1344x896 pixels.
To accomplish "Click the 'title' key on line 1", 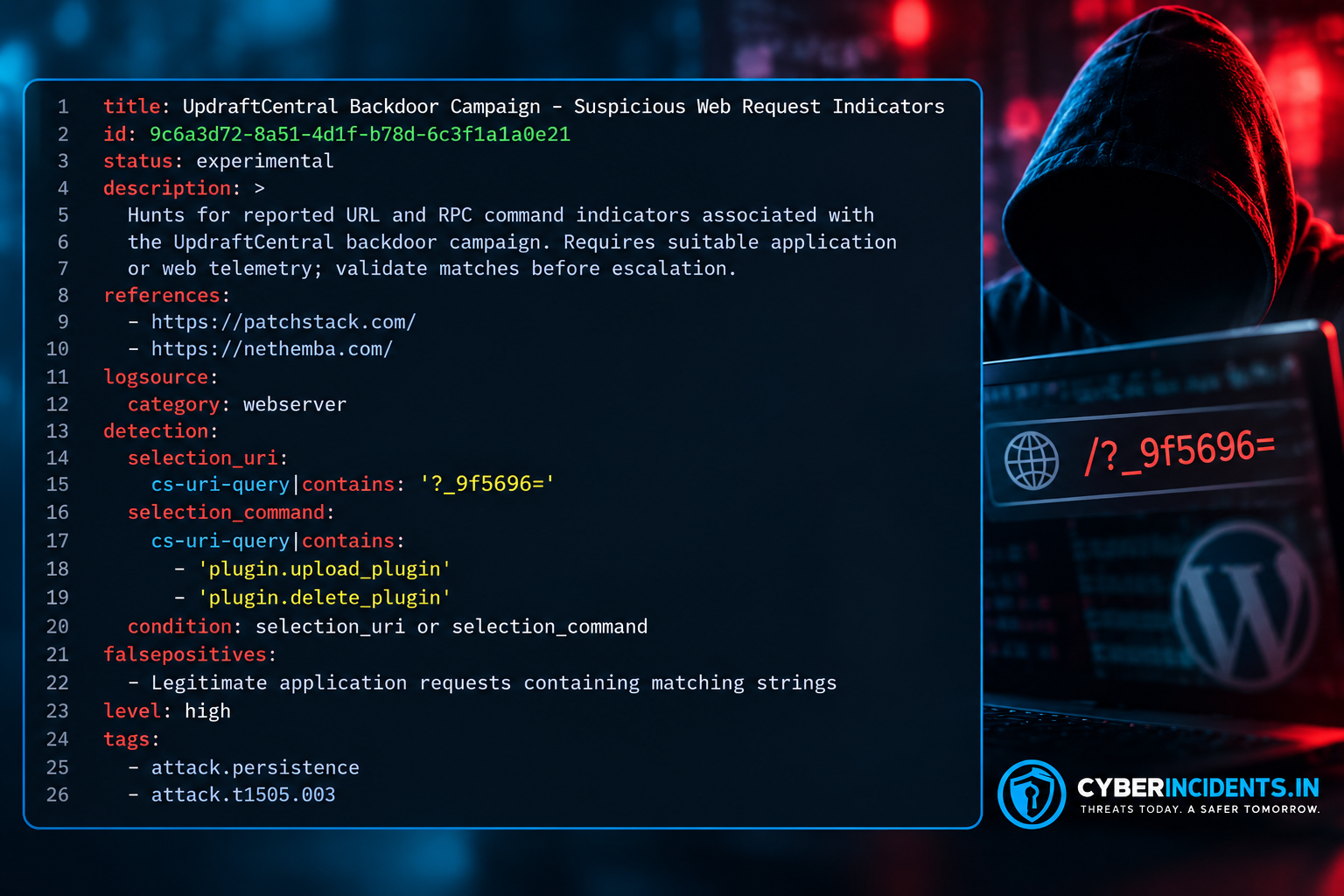I will point(132,107).
